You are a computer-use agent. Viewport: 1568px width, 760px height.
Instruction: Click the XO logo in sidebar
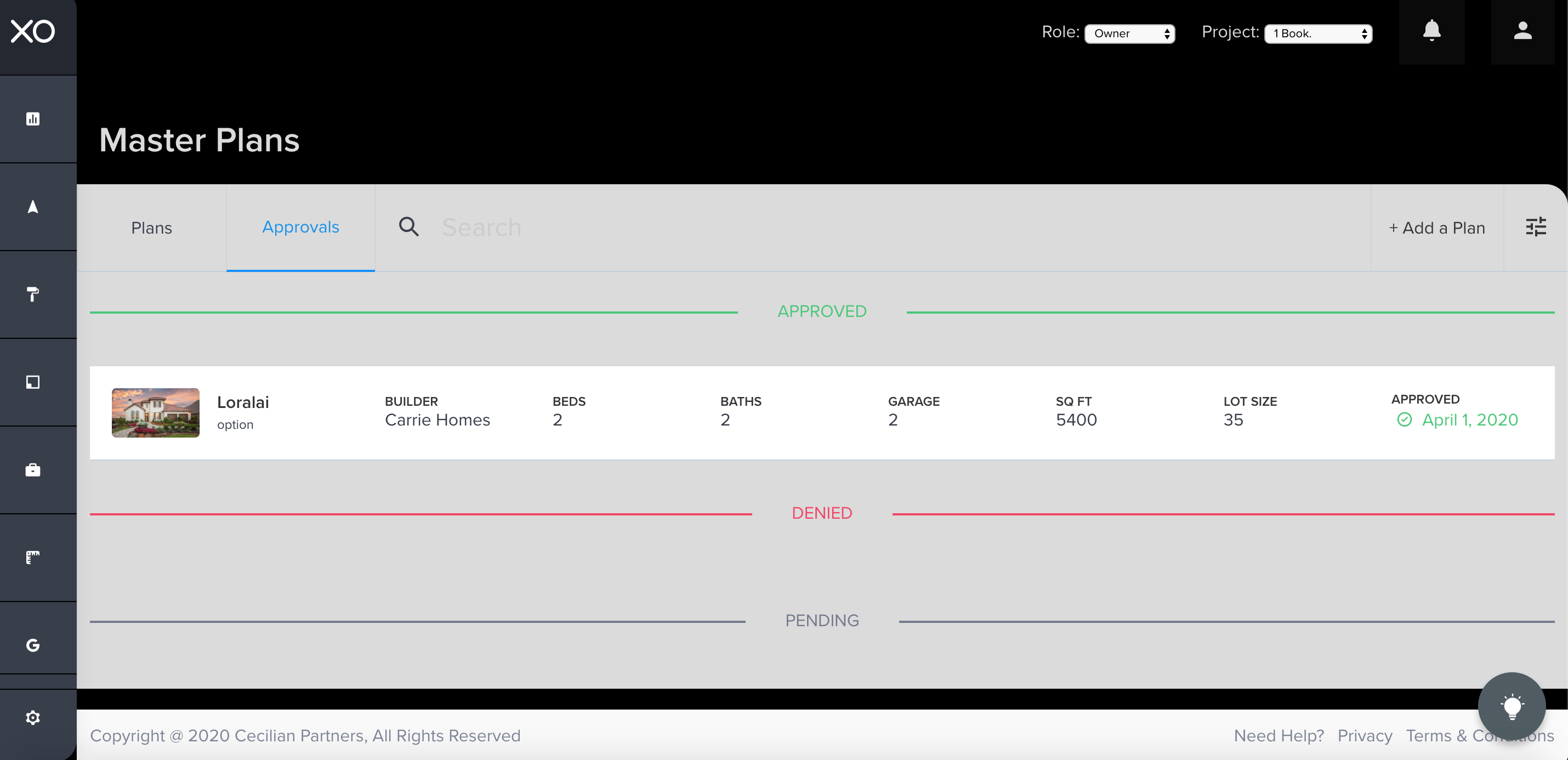[x=33, y=31]
